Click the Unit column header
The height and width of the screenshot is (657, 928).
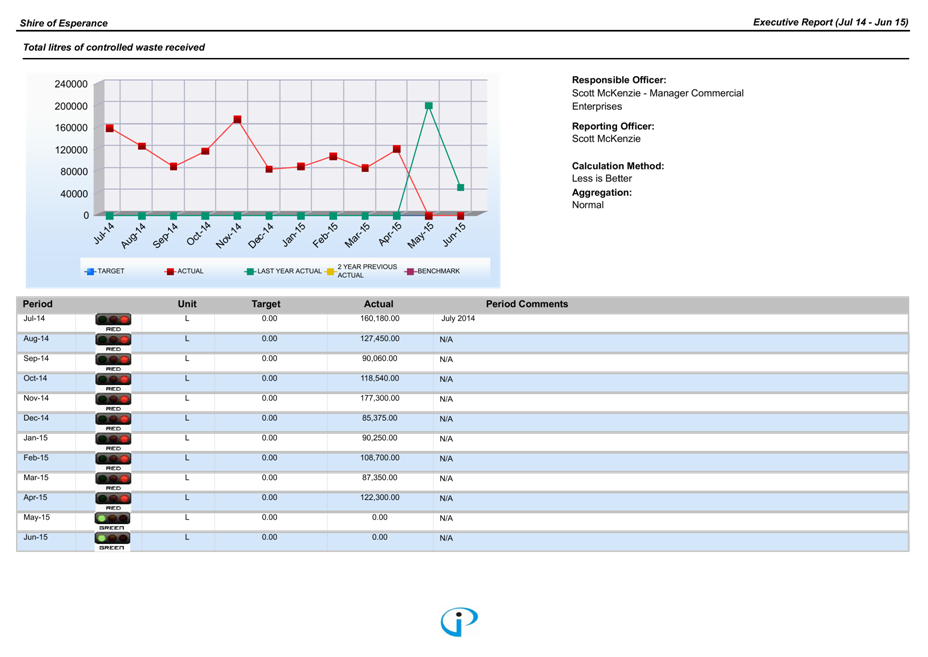(187, 304)
